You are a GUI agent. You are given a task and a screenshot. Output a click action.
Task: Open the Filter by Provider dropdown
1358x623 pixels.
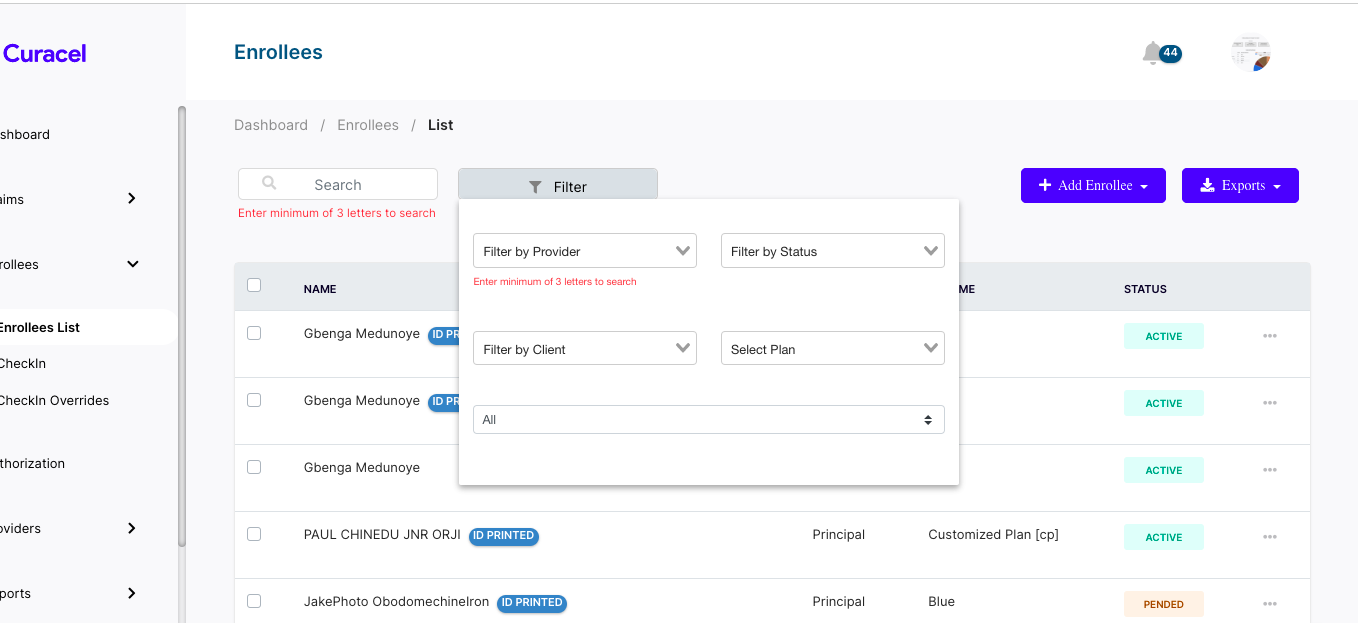585,251
